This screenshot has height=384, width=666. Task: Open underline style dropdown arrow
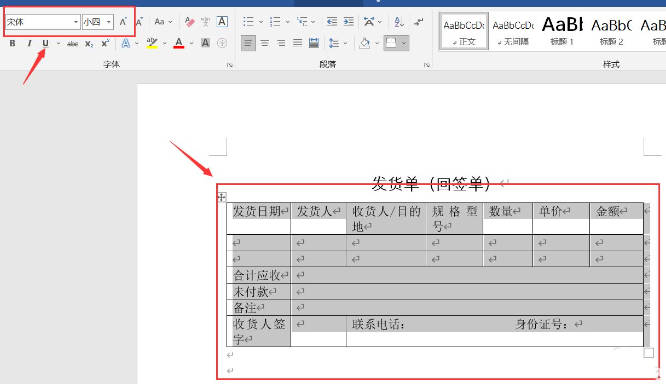pos(58,43)
